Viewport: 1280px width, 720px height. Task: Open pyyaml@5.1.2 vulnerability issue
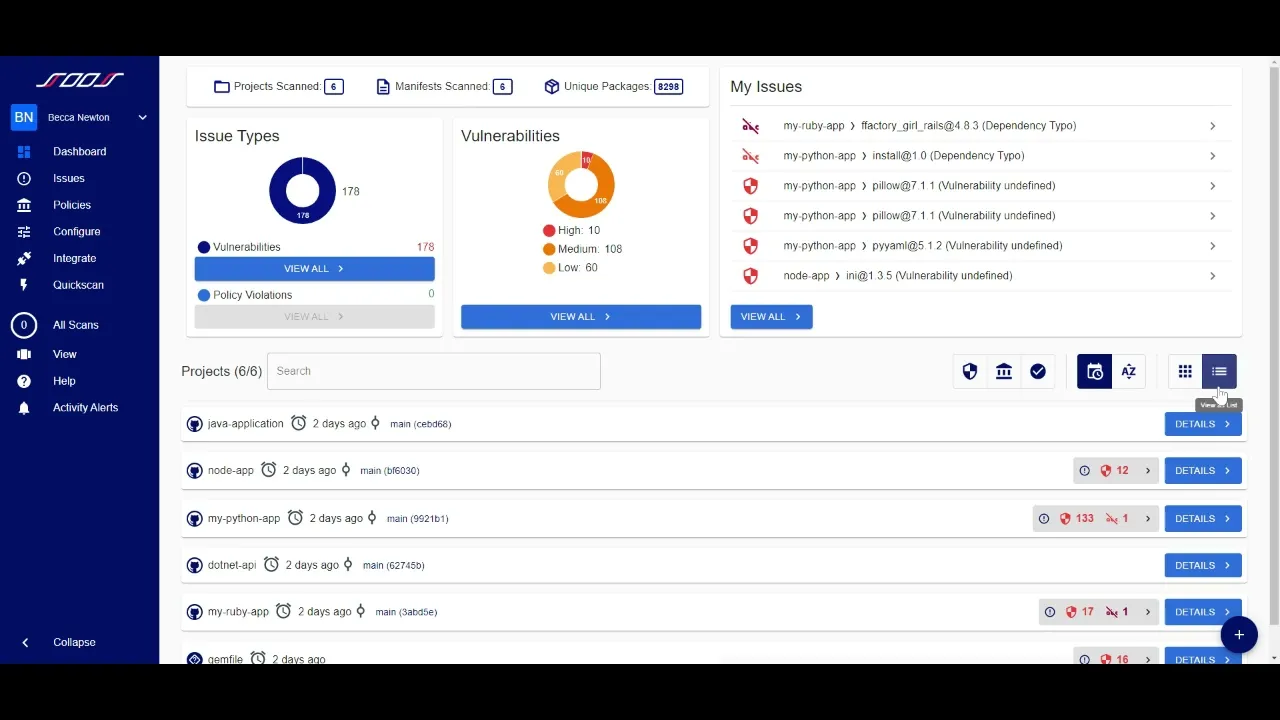pyautogui.click(x=980, y=246)
